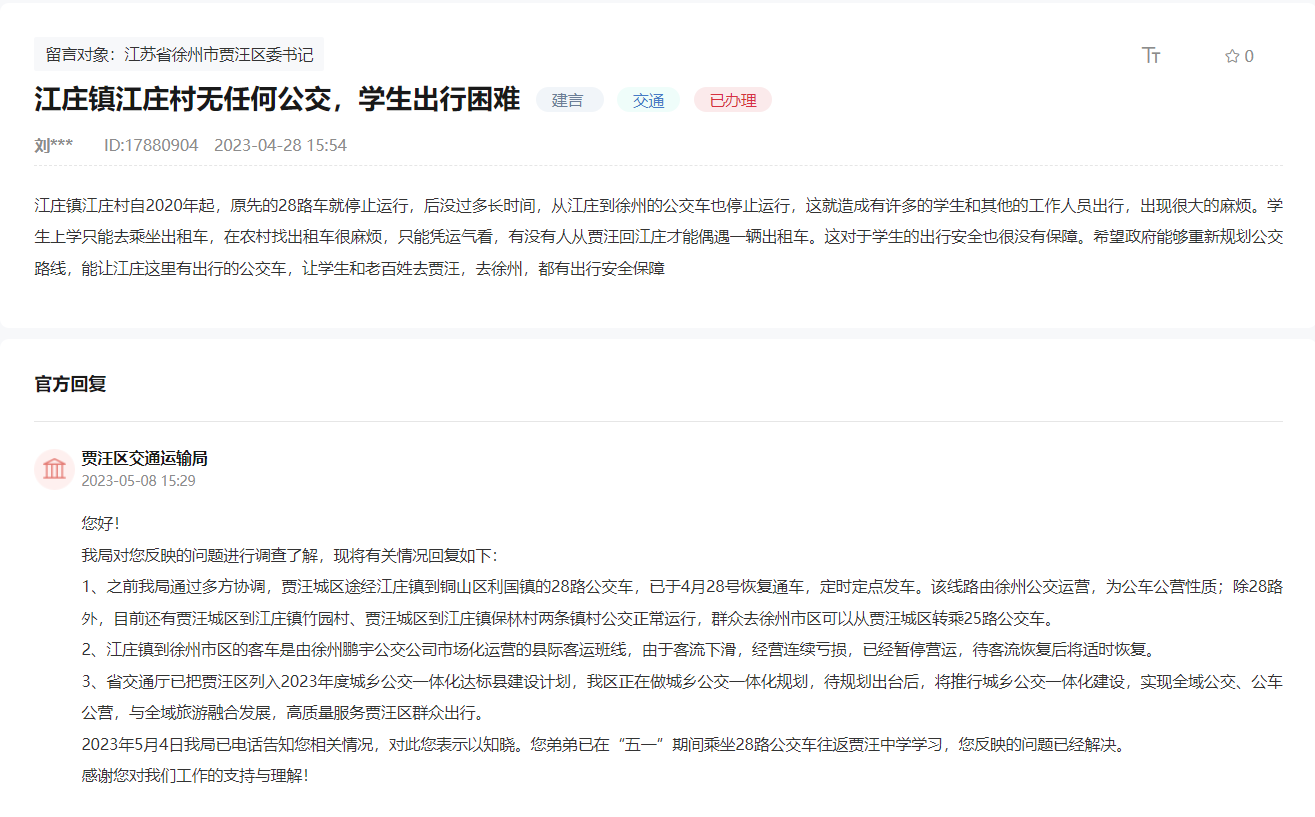Click the Tt font size adjustment icon
Screen dimensions: 1315x817
(x=1152, y=56)
